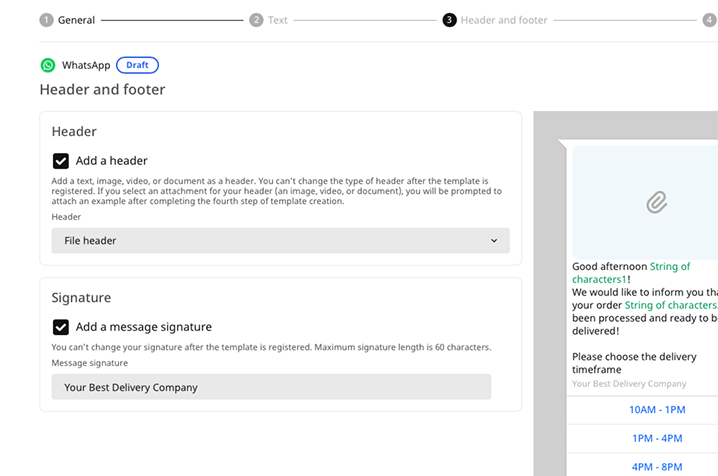Uncheck the Add a header checkbox
This screenshot has height=476, width=718.
point(60,161)
